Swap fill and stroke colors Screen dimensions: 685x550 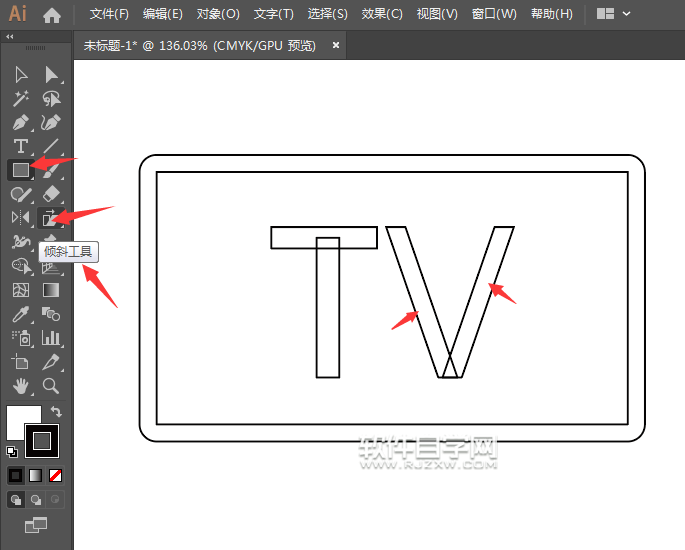(x=57, y=411)
